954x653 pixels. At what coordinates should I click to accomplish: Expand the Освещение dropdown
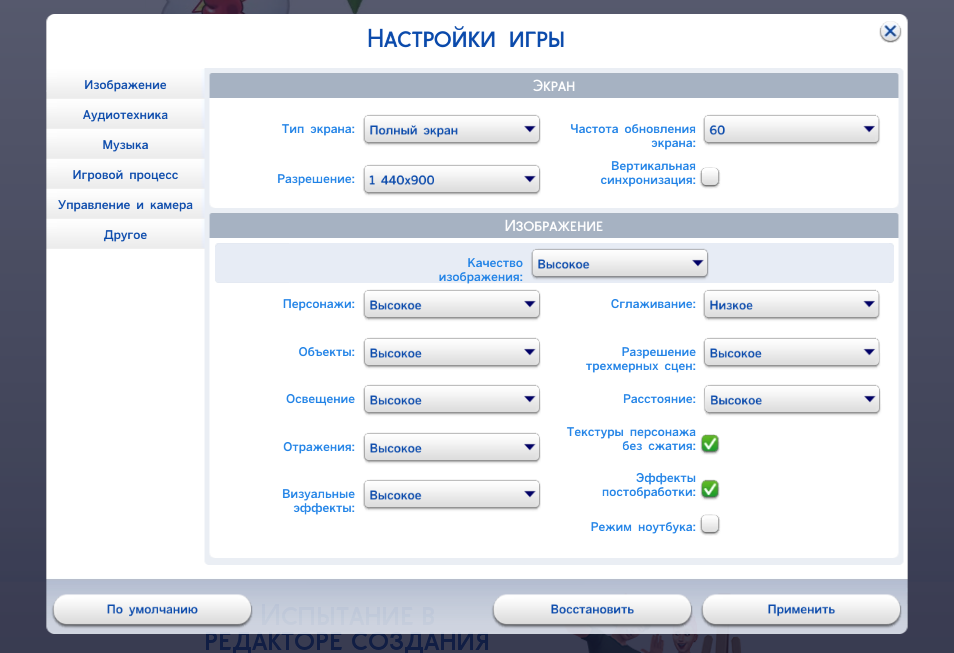451,399
